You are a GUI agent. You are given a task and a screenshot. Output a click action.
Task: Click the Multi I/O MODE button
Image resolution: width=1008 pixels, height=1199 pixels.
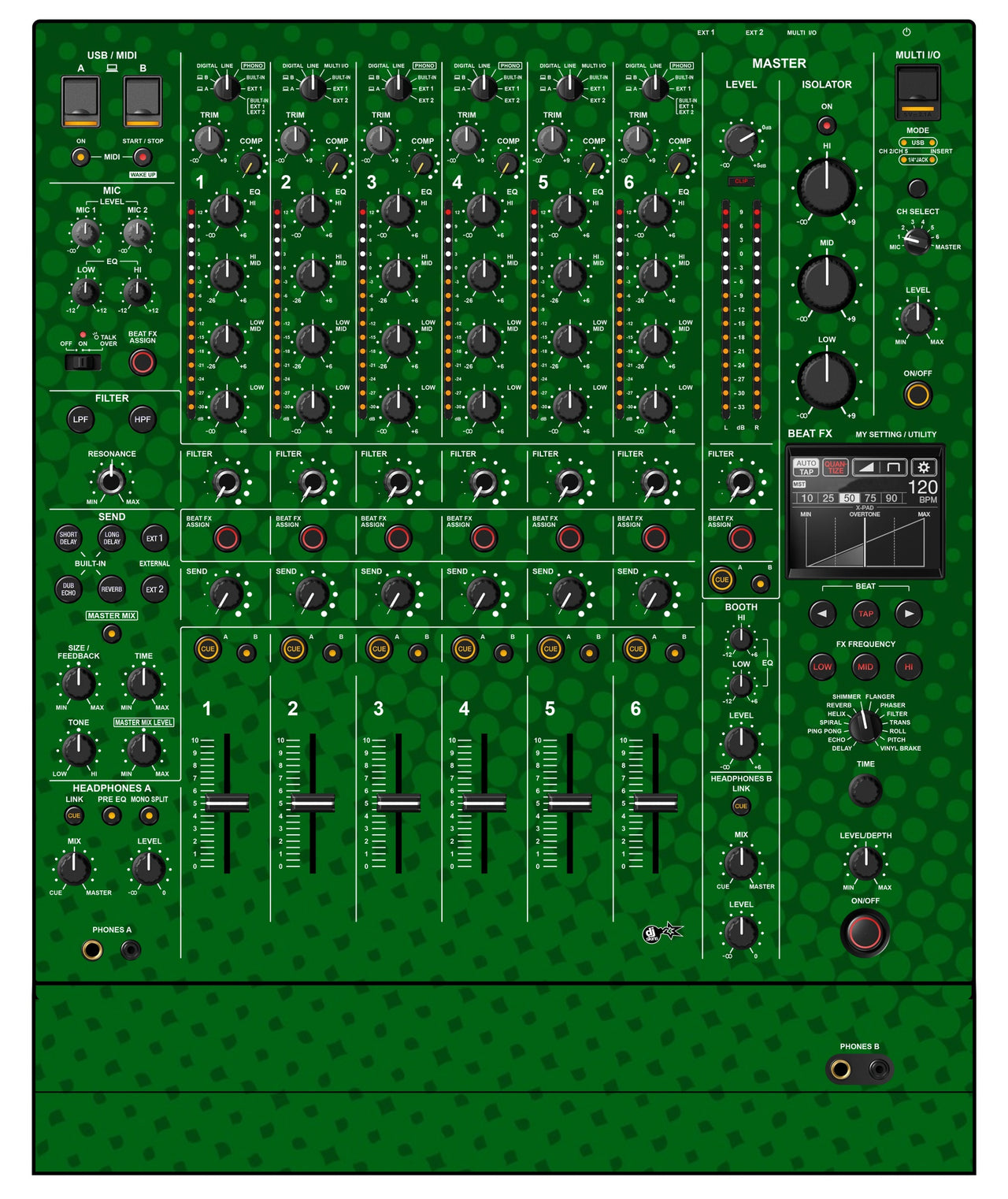pyautogui.click(x=917, y=187)
